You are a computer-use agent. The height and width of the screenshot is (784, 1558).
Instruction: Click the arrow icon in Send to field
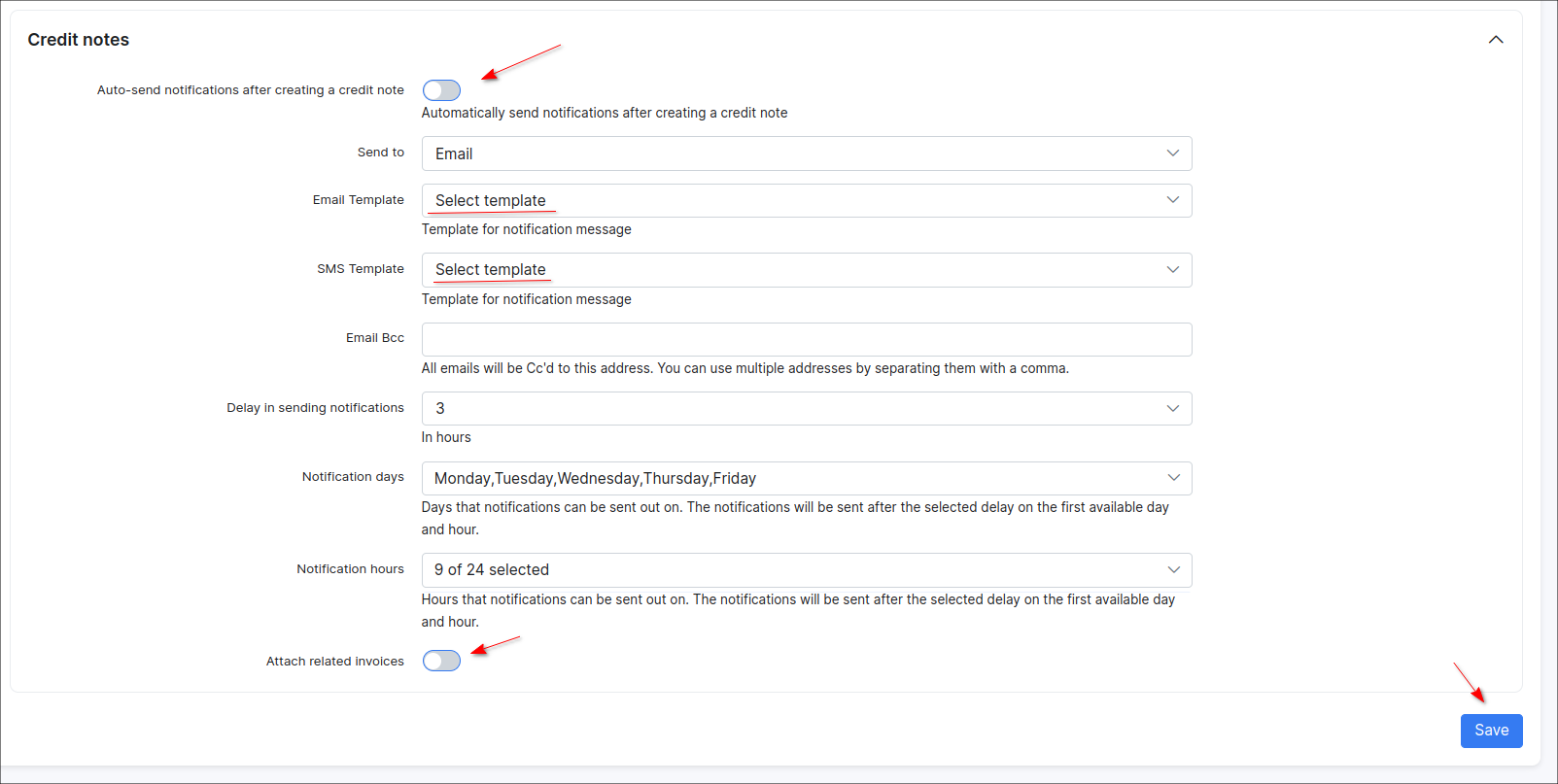coord(1172,153)
